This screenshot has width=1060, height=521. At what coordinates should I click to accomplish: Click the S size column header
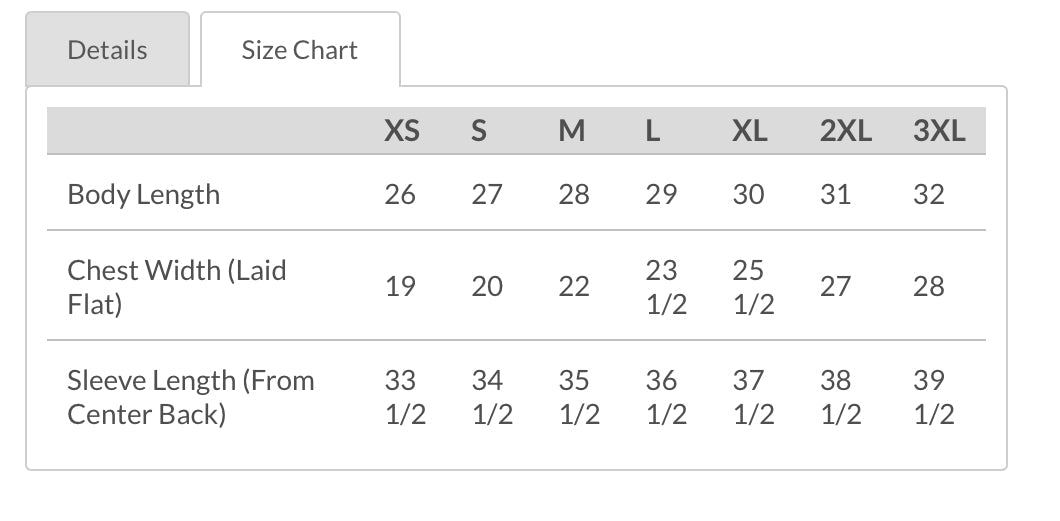[x=479, y=131]
